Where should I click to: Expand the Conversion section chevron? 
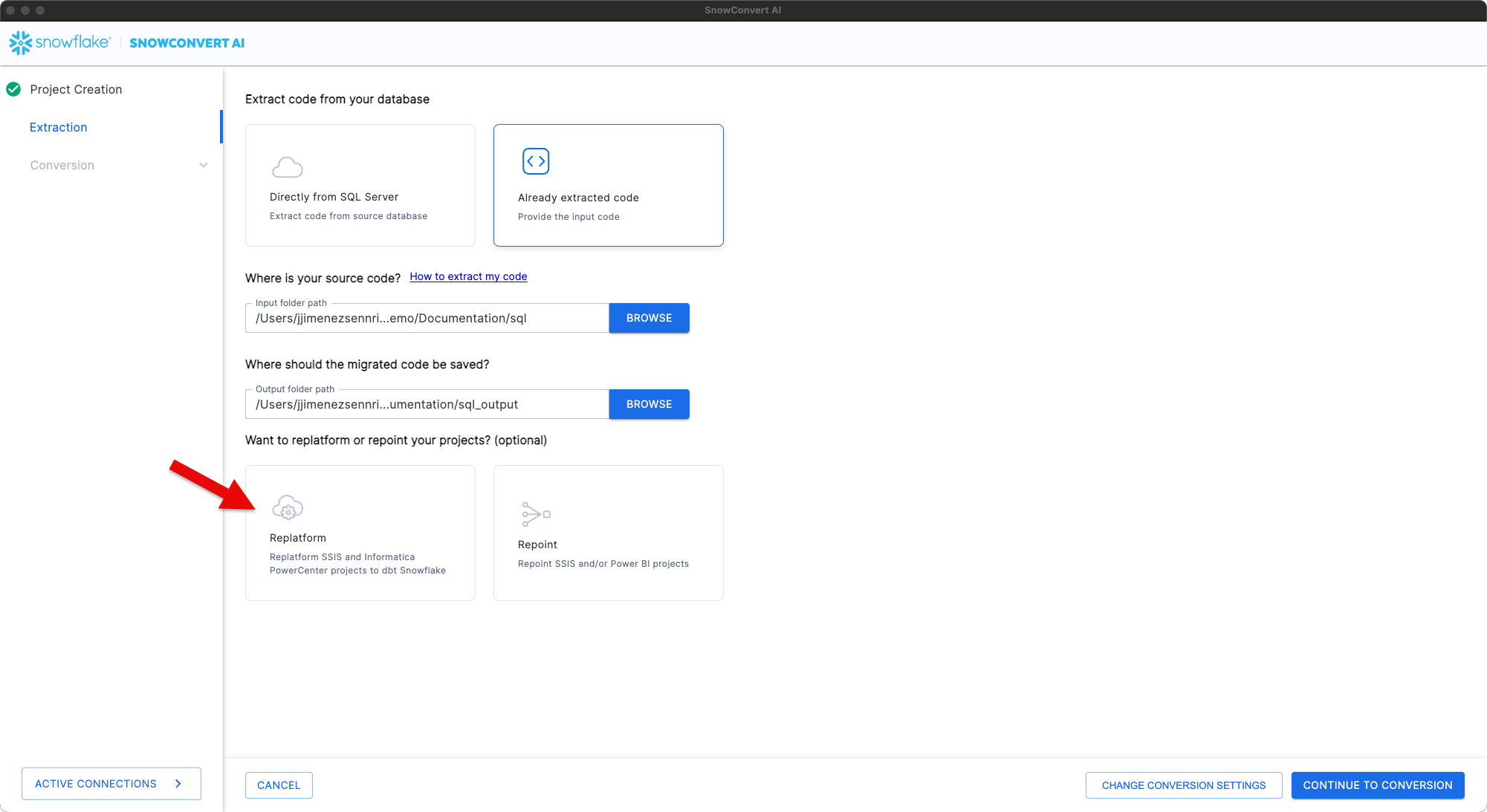[x=204, y=165]
